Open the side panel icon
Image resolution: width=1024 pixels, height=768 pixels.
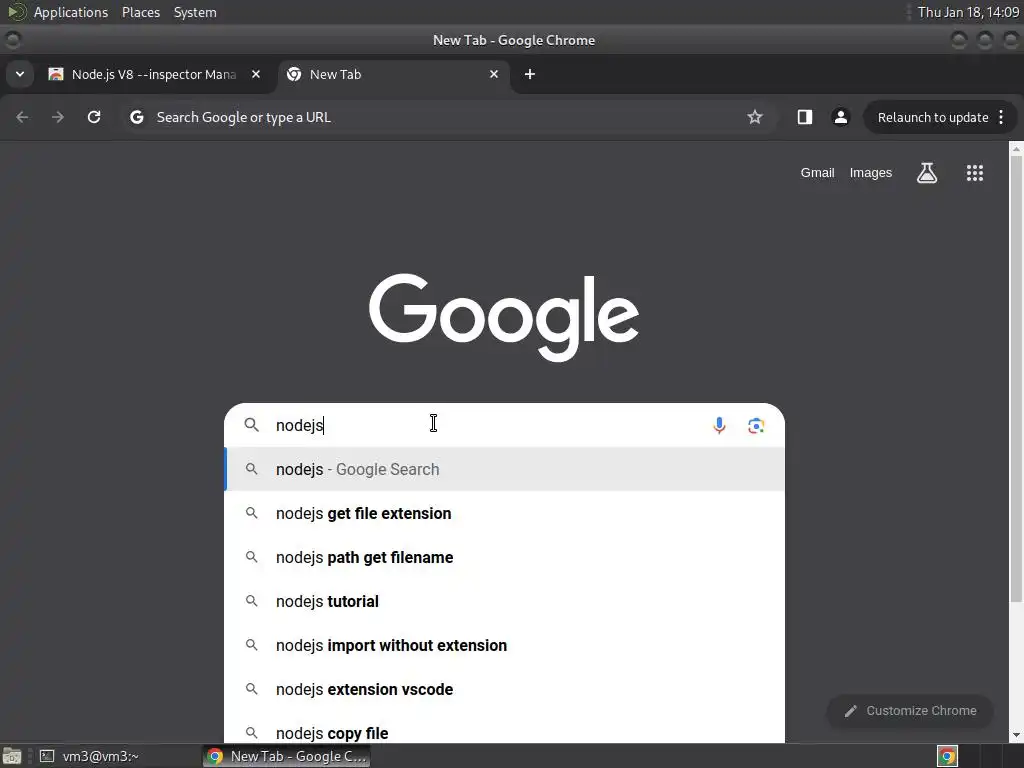(x=805, y=117)
